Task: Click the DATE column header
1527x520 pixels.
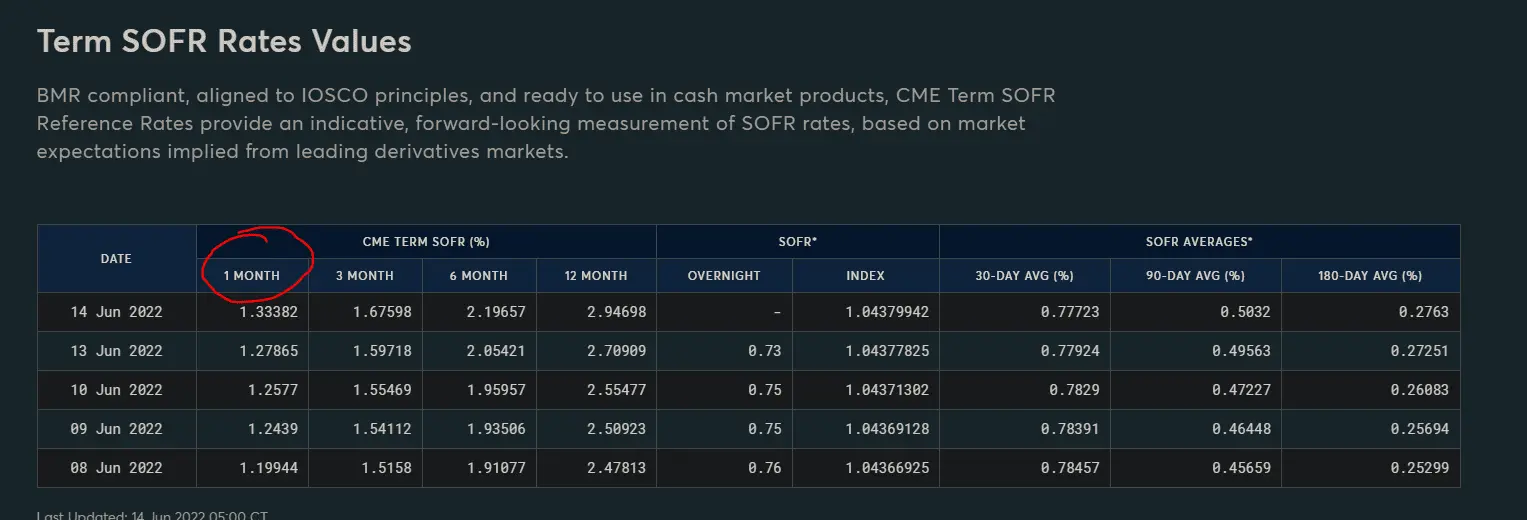Action: point(116,259)
